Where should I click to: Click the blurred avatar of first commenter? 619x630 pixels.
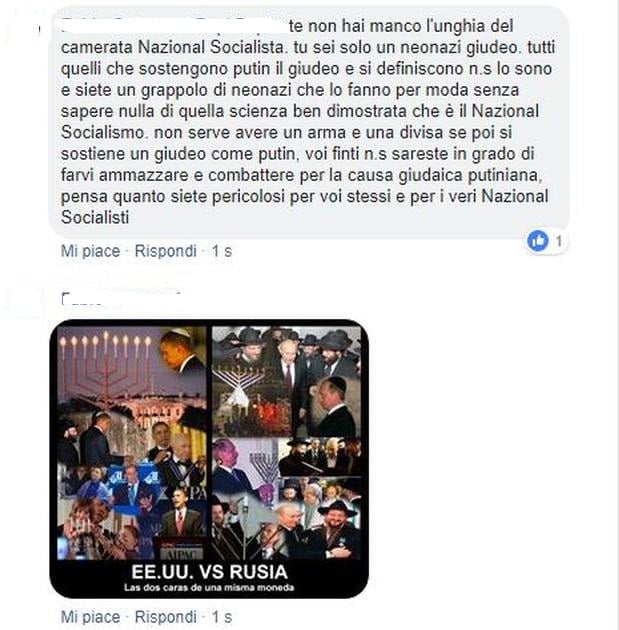pos(24,30)
